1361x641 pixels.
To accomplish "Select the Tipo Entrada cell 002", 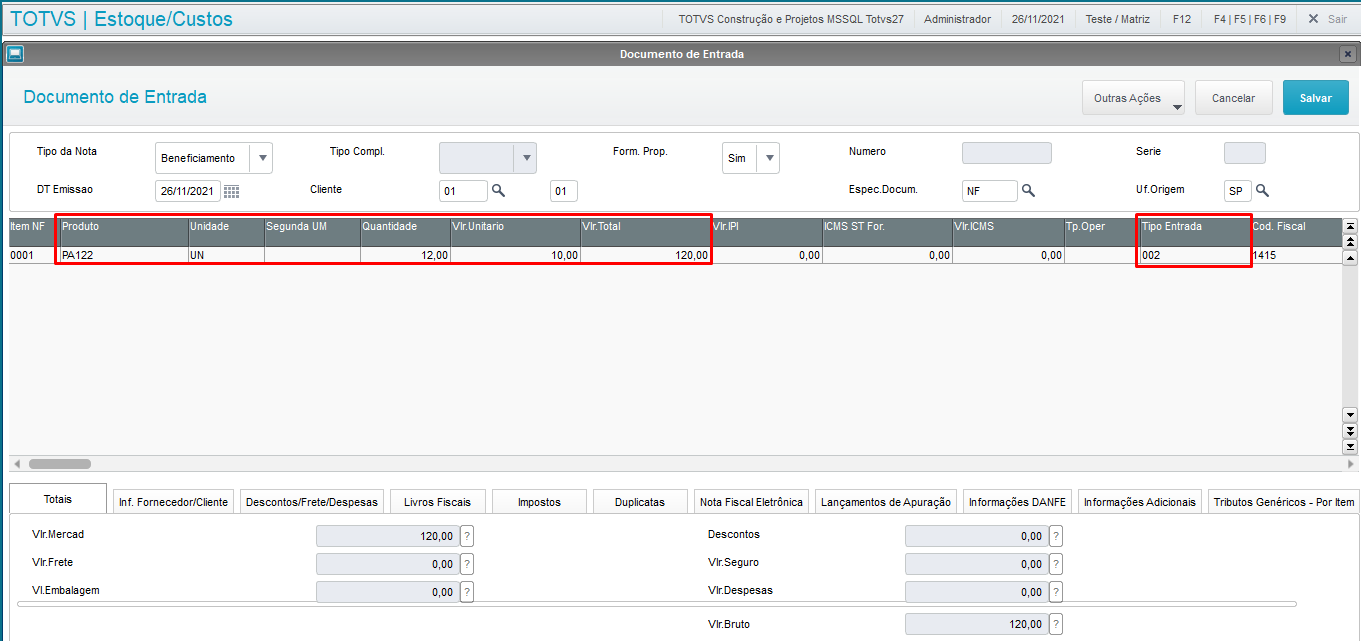I will [x=1194, y=256].
